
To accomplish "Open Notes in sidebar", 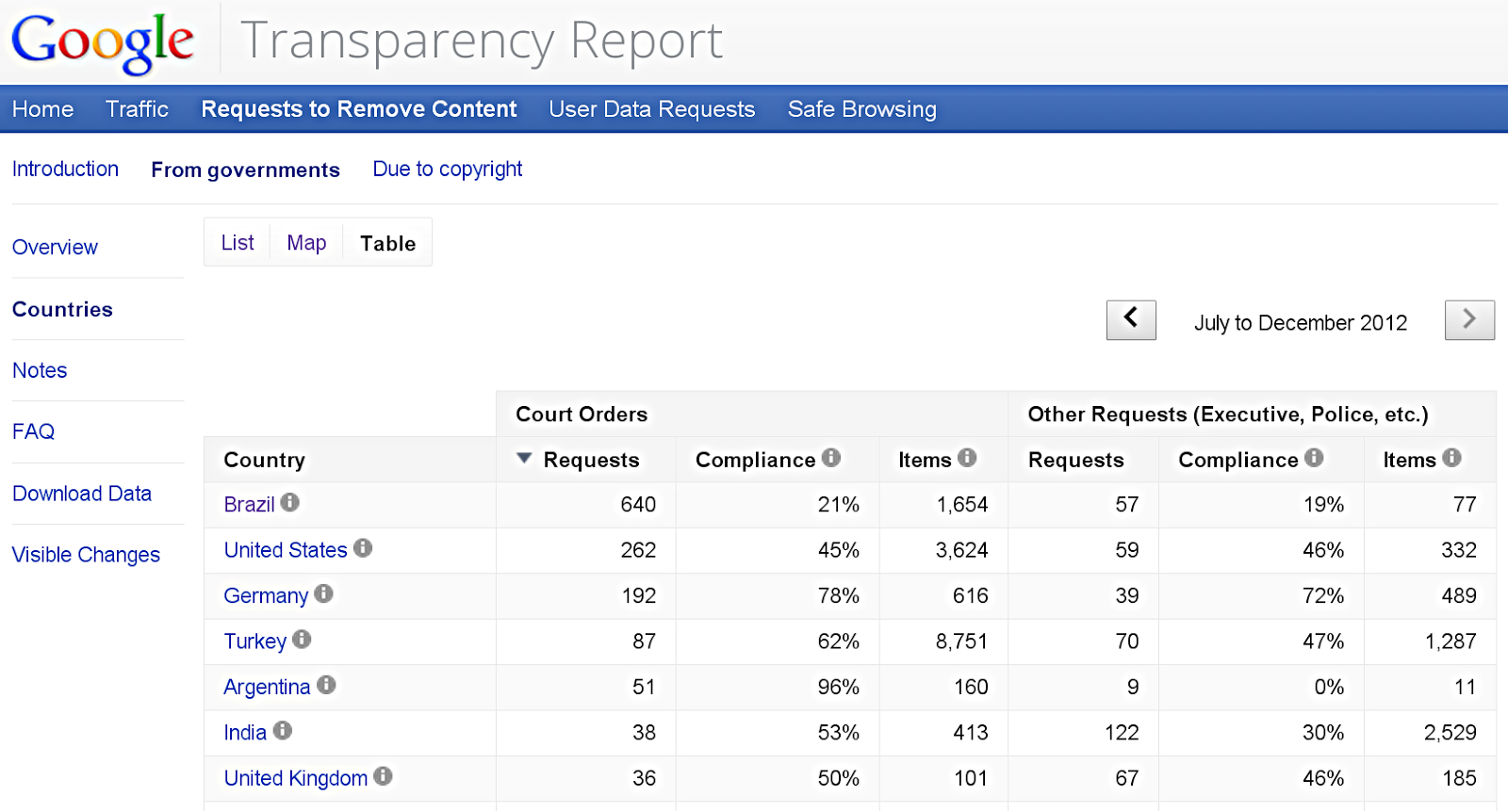I will (x=40, y=370).
